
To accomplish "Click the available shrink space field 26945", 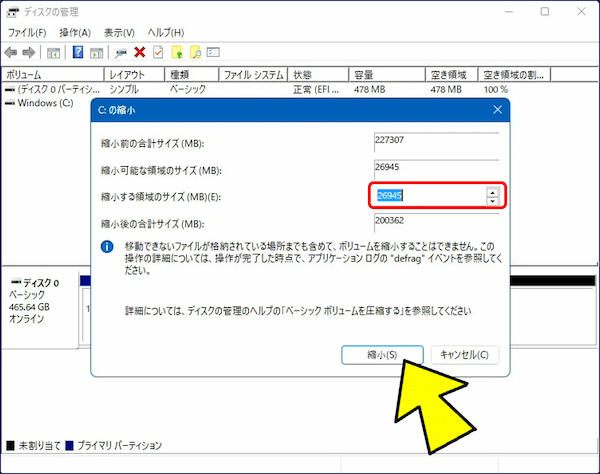I will click(437, 169).
